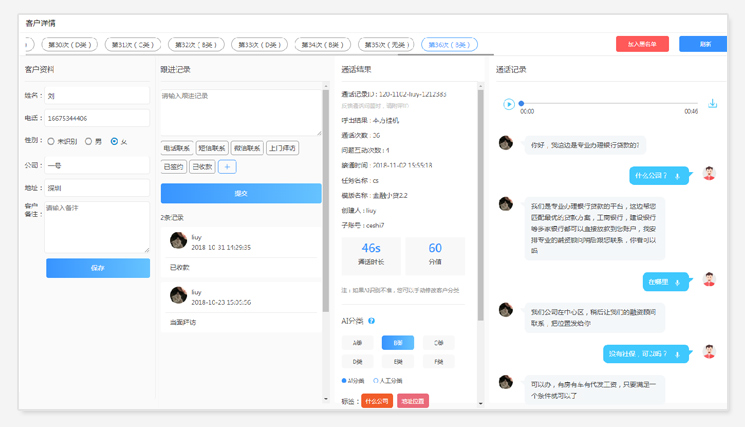Click the bot avatar beside the greeting message
Screen dimensions: 745x427
click(506, 142)
